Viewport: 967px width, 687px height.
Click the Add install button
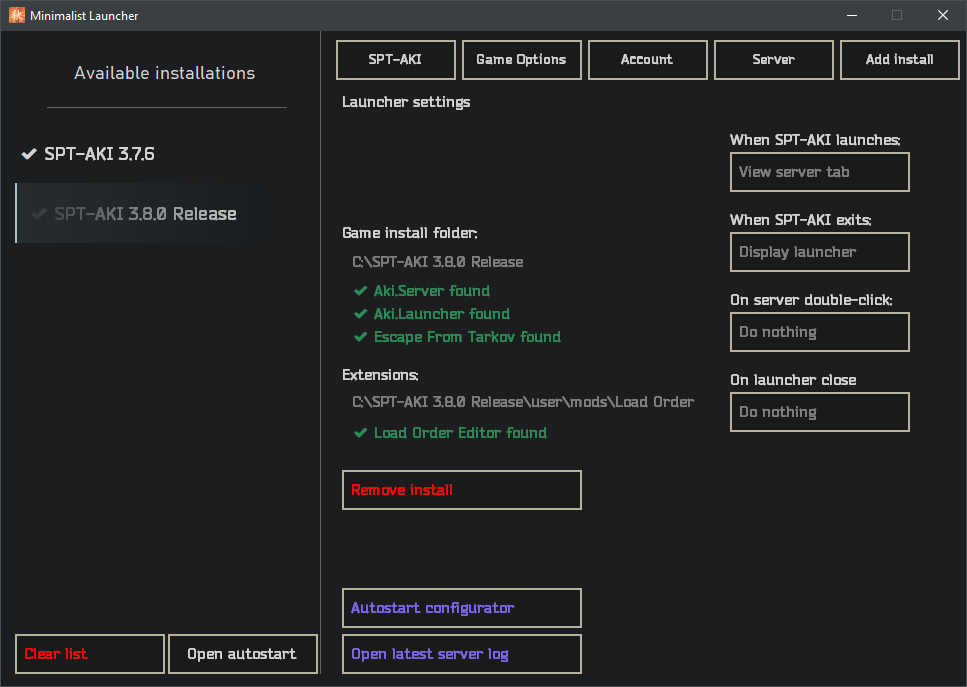coord(900,60)
